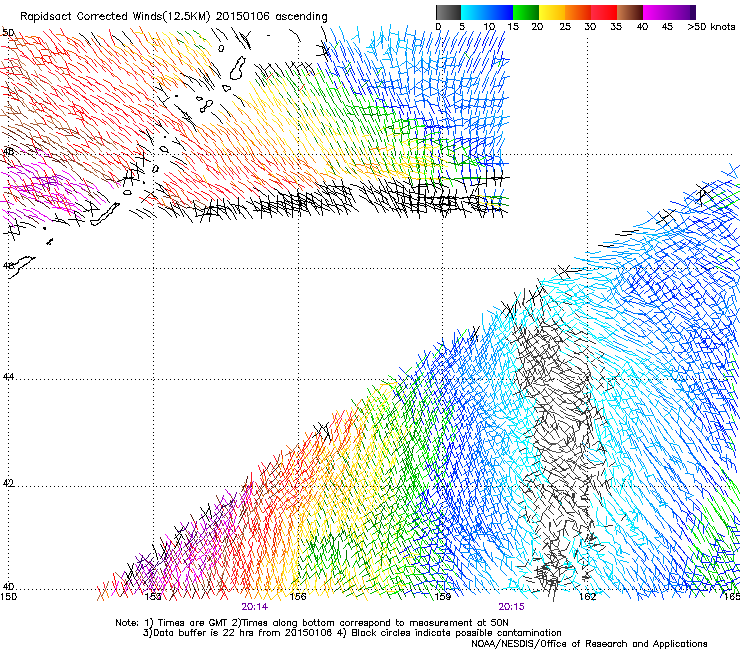This screenshot has height=650, width=740.
Task: Click the purple time label 20:15
Action: [511, 607]
